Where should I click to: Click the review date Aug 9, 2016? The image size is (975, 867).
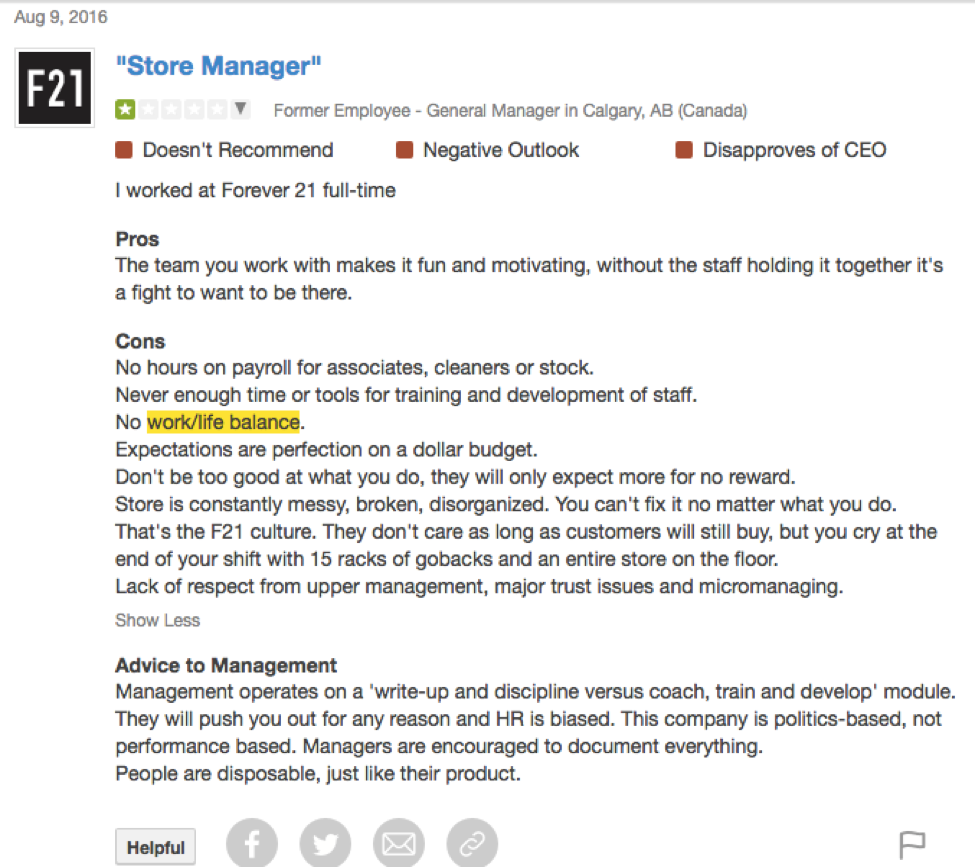[60, 16]
